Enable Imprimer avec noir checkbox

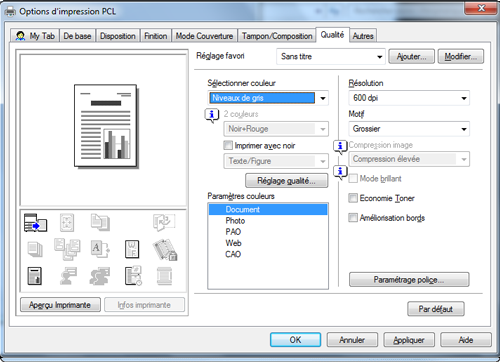pos(228,145)
